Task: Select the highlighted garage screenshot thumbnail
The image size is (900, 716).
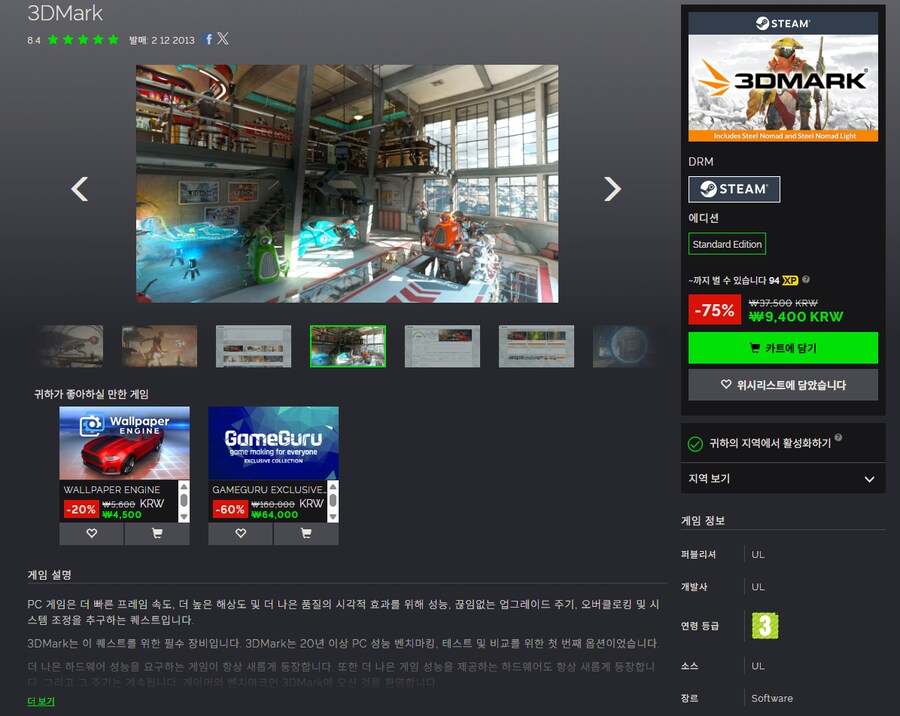Action: [x=347, y=345]
